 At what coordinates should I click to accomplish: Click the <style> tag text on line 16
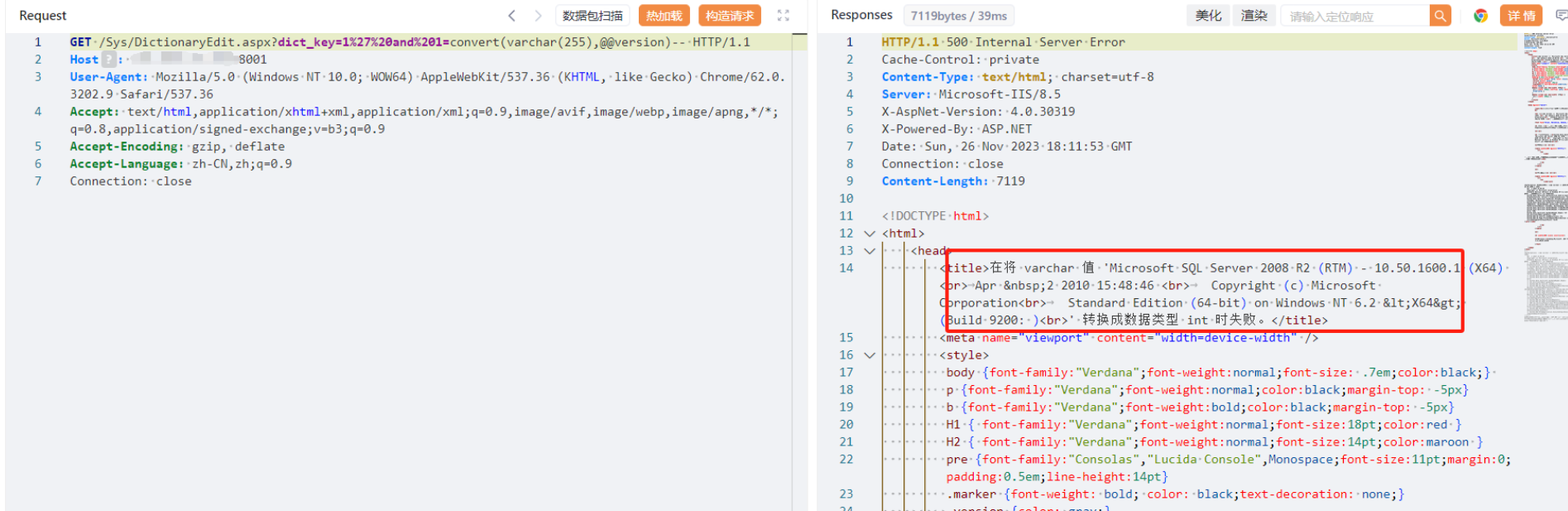coord(964,355)
